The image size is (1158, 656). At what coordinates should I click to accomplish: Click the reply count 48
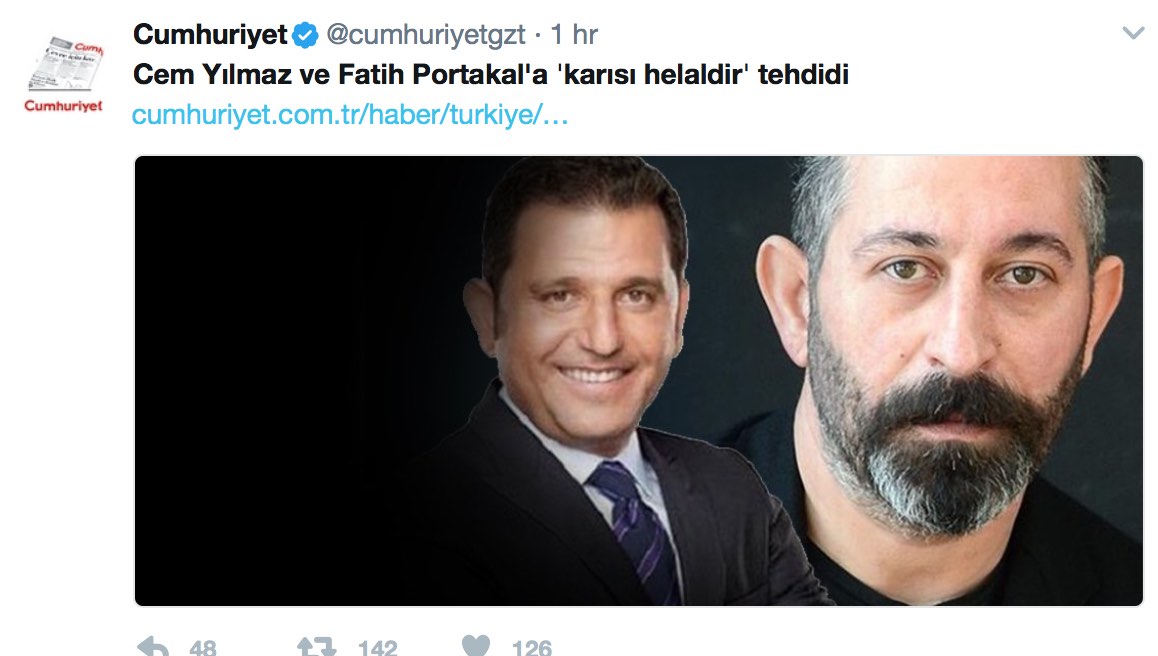tap(203, 648)
